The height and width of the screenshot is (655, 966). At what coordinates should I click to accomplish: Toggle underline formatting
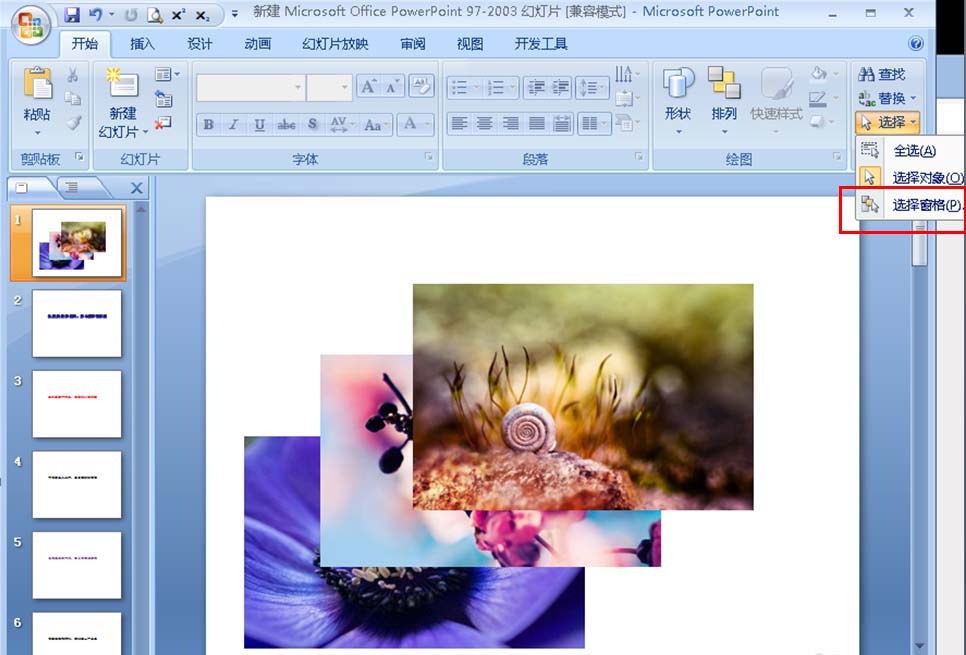click(x=259, y=124)
